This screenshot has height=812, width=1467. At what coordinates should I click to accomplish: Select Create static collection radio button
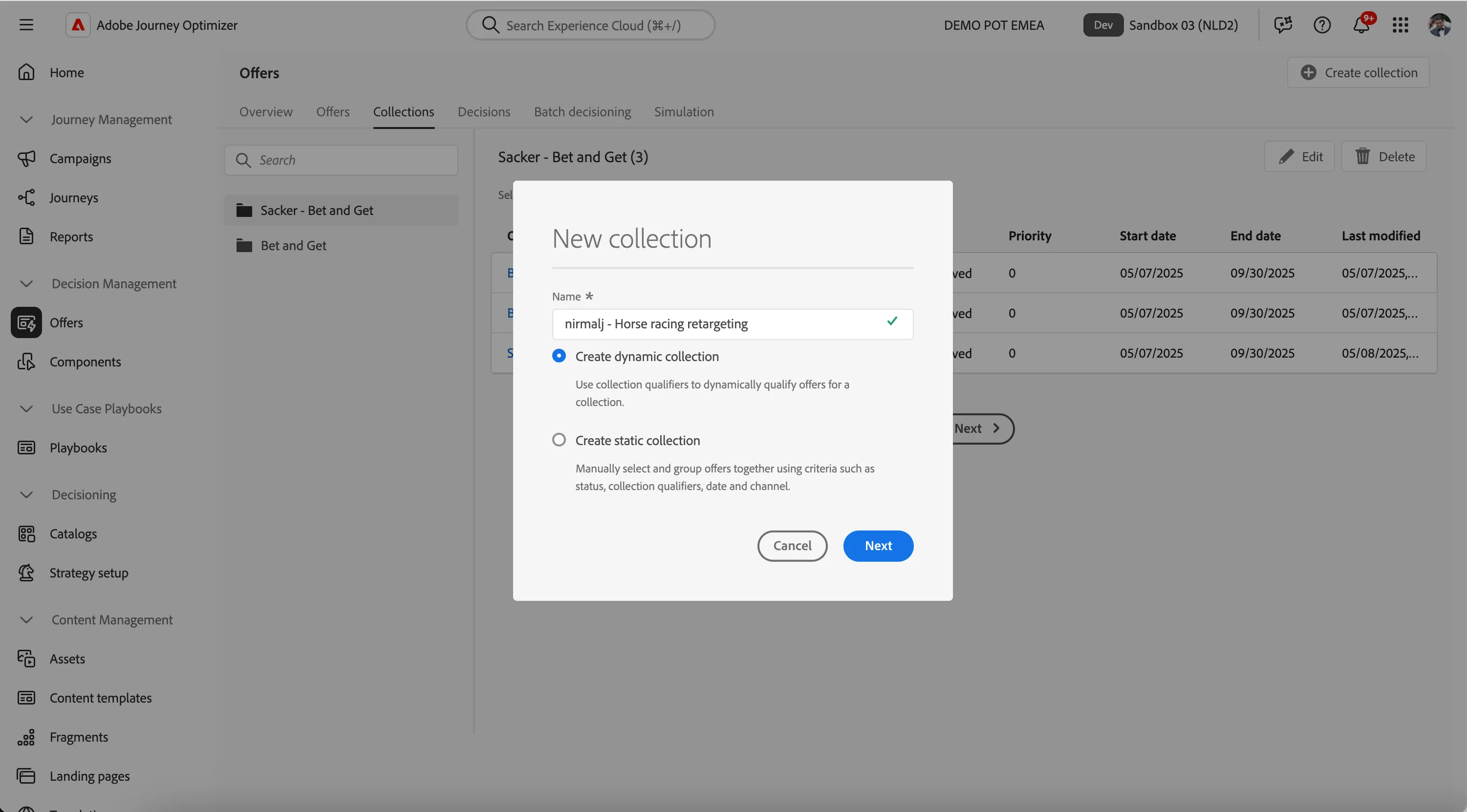tap(559, 440)
